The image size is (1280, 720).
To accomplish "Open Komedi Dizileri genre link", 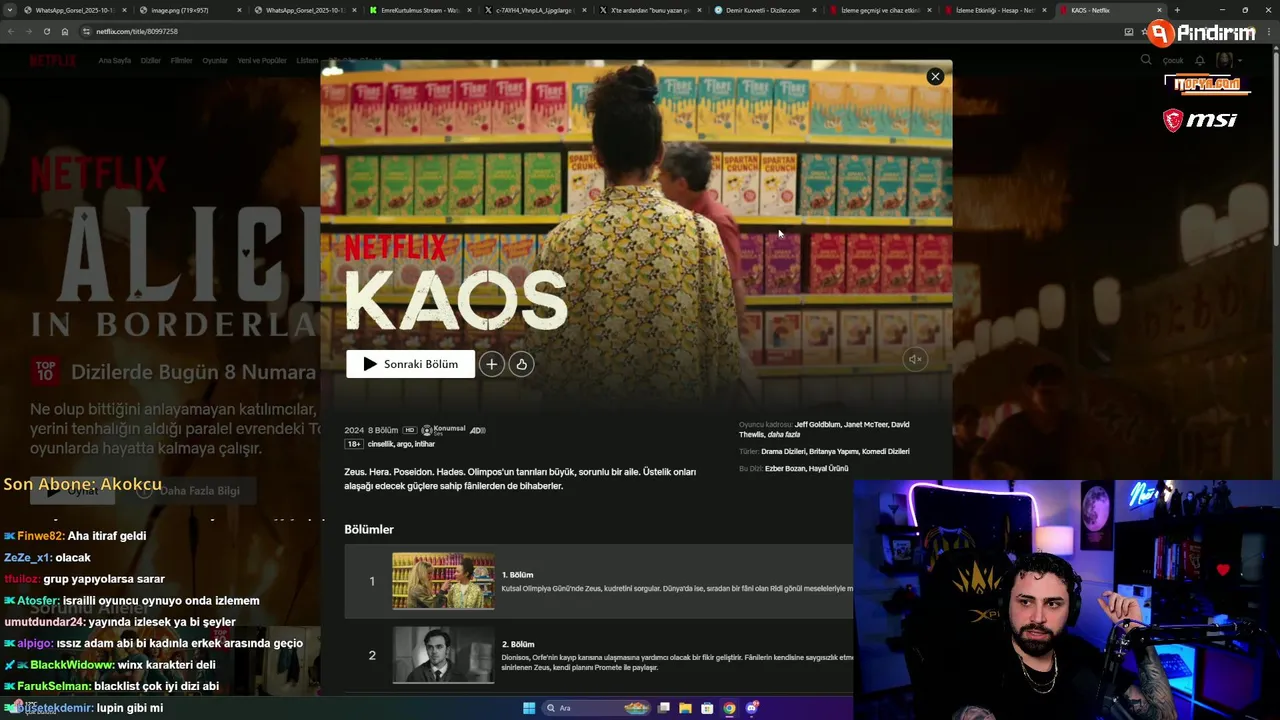I will (x=884, y=451).
